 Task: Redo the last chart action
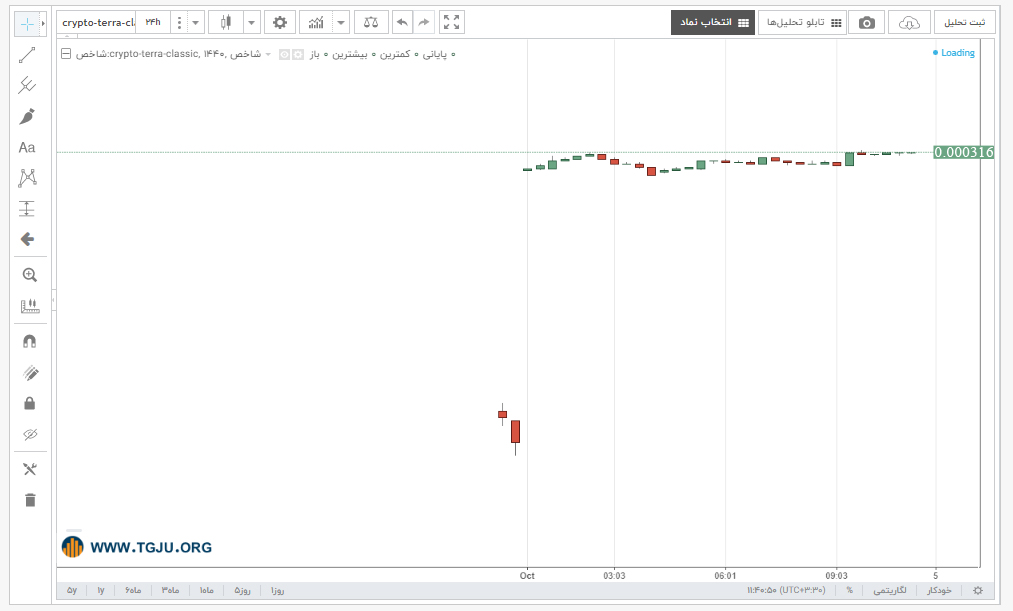pyautogui.click(x=424, y=23)
